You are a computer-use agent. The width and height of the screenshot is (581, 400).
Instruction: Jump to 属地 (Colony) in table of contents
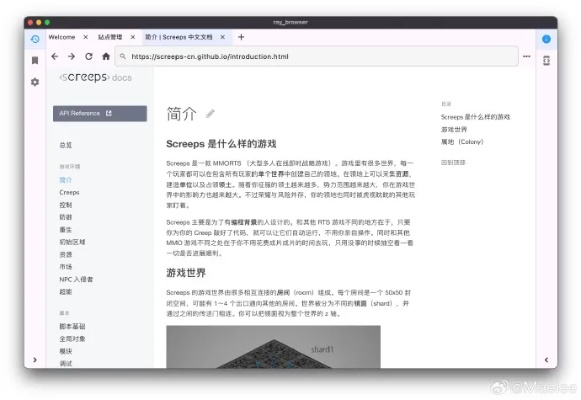pyautogui.click(x=462, y=142)
